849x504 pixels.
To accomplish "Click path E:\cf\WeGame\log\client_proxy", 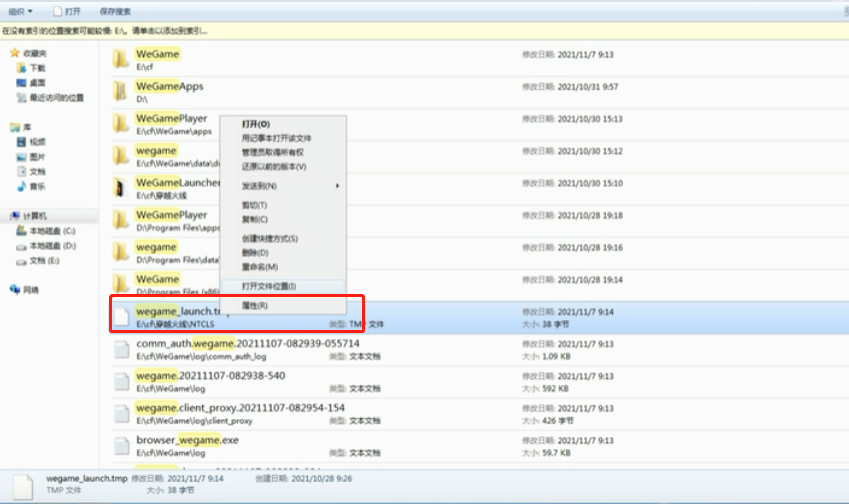I will [x=194, y=421].
